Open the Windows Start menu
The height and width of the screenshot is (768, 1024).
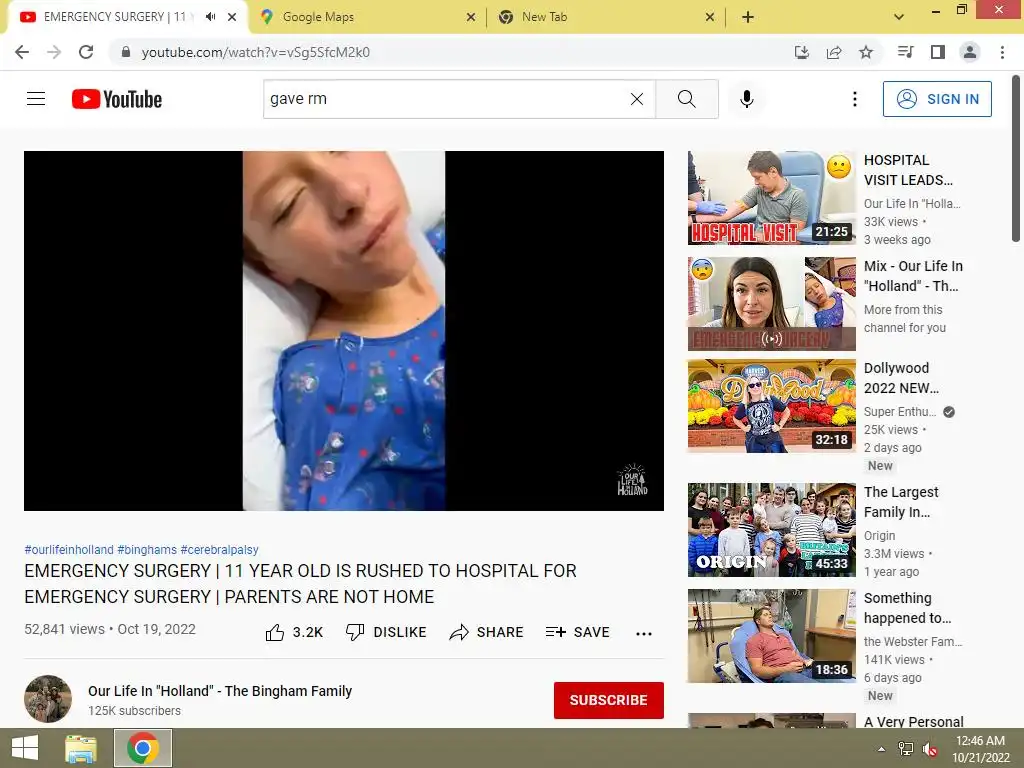point(25,748)
